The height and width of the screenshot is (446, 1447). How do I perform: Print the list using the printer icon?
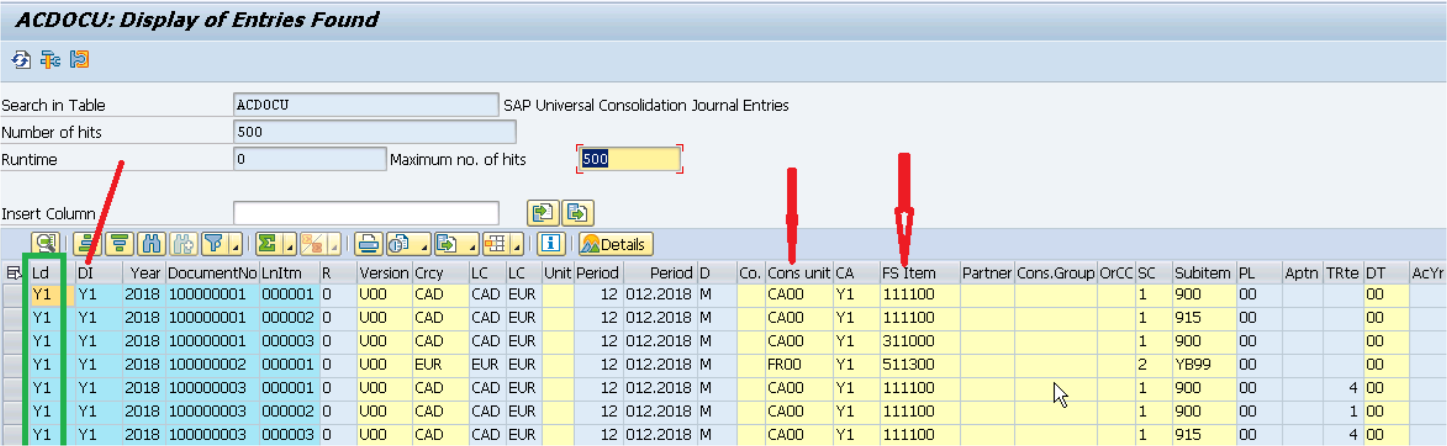pos(369,244)
